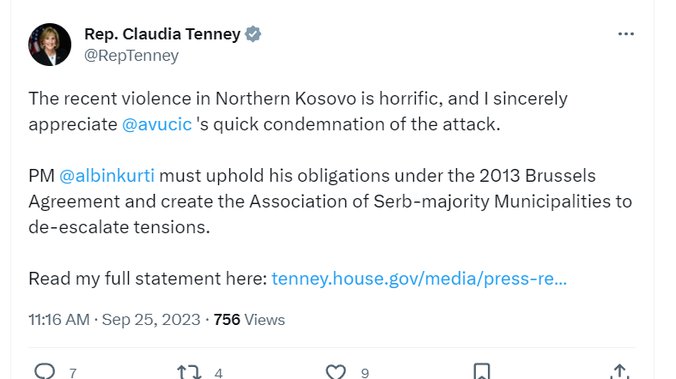Click the like count showing 9
The width and height of the screenshot is (676, 379).
pos(365,373)
